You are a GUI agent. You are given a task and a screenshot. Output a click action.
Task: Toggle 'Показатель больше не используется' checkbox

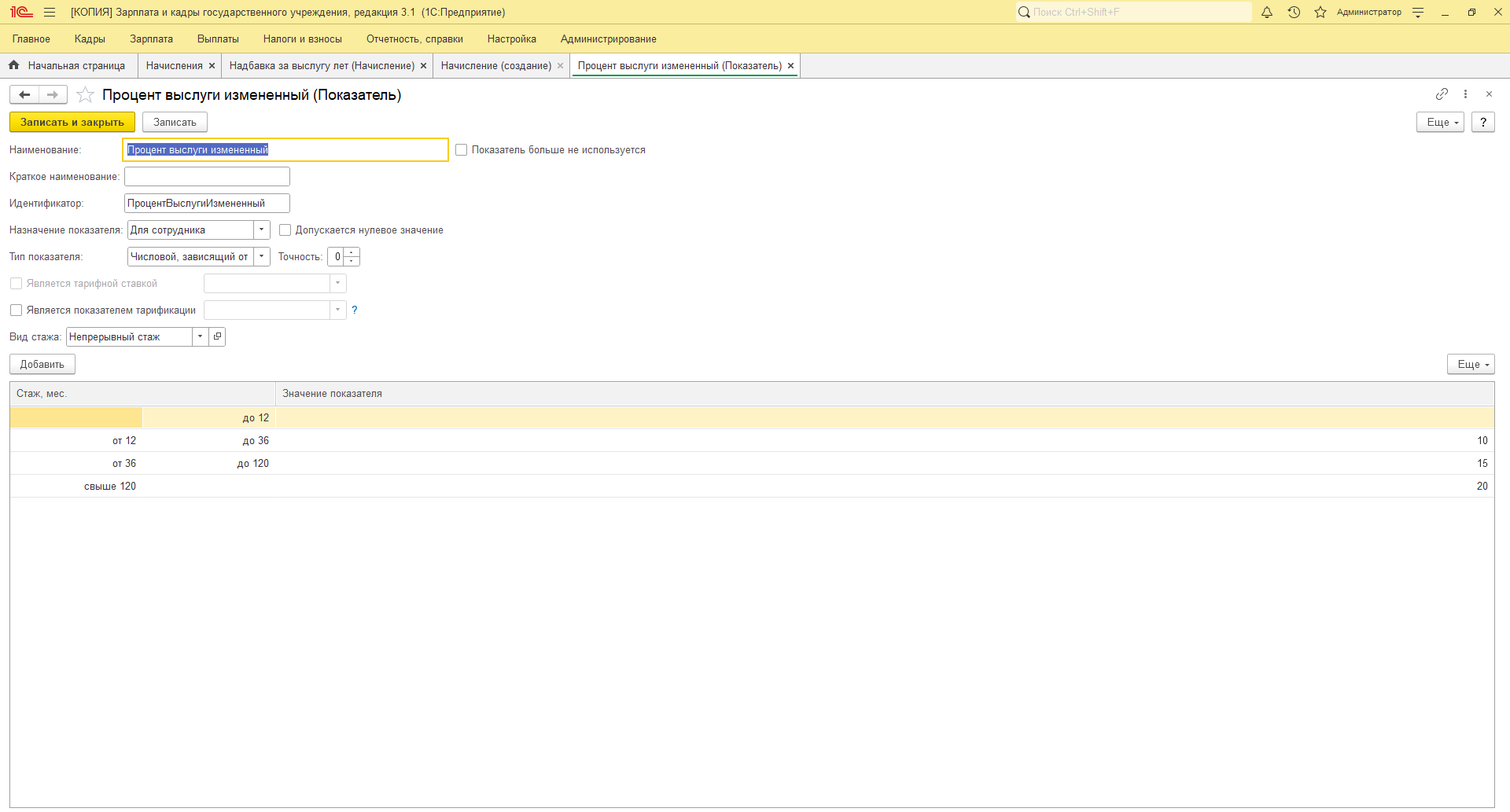pyautogui.click(x=462, y=150)
